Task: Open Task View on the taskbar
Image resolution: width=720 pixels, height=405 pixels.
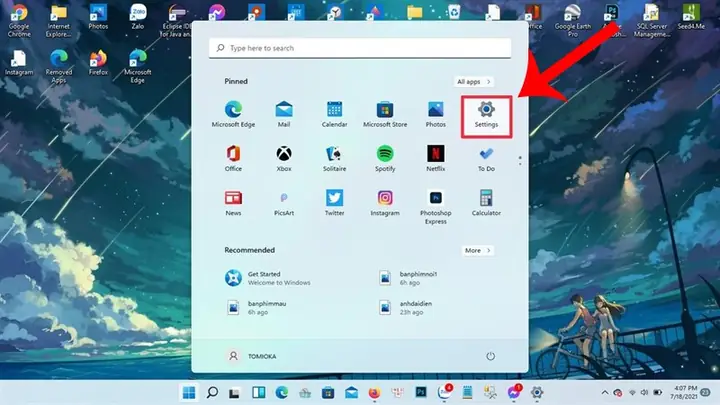Action: tap(235, 393)
